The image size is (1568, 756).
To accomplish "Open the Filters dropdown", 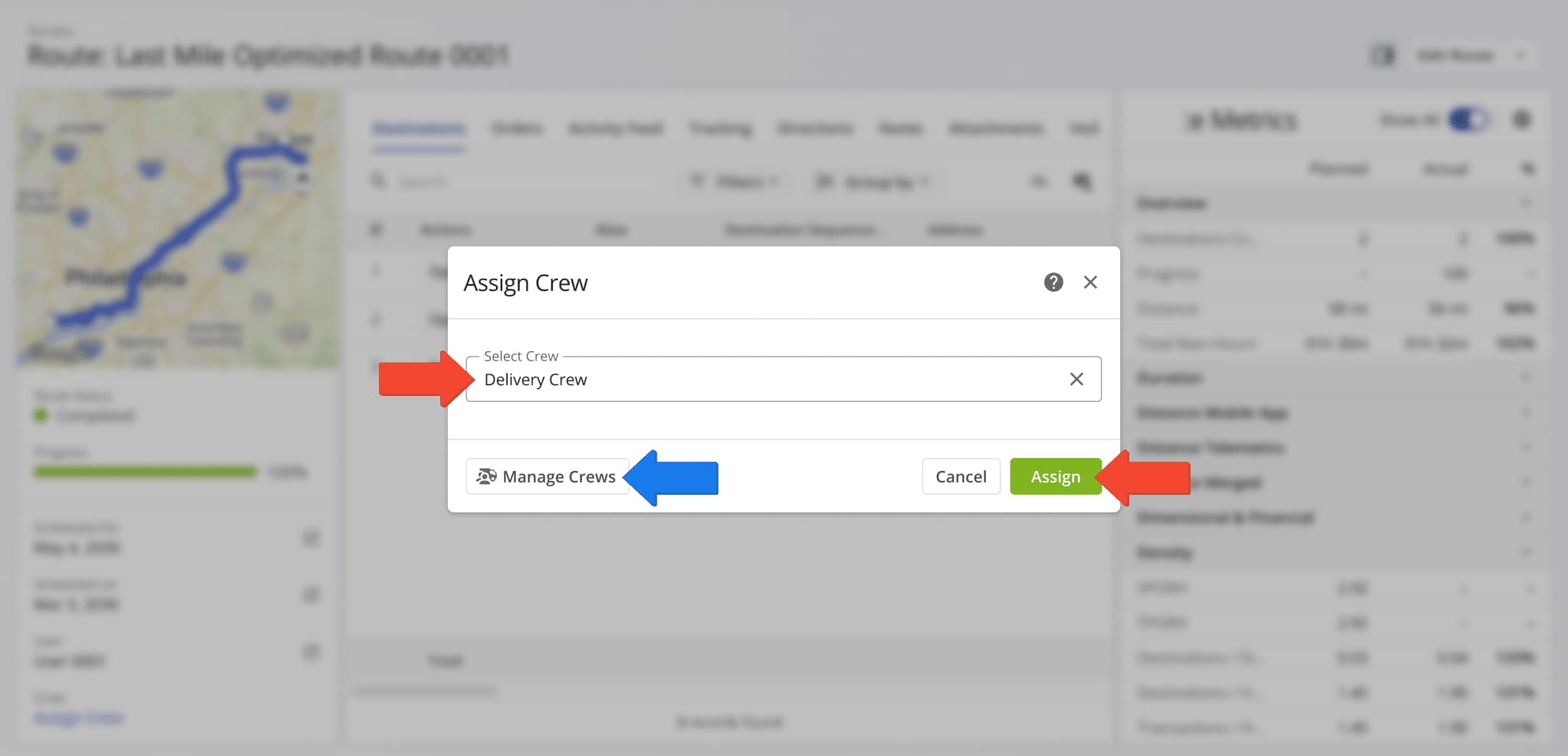I will (x=733, y=182).
